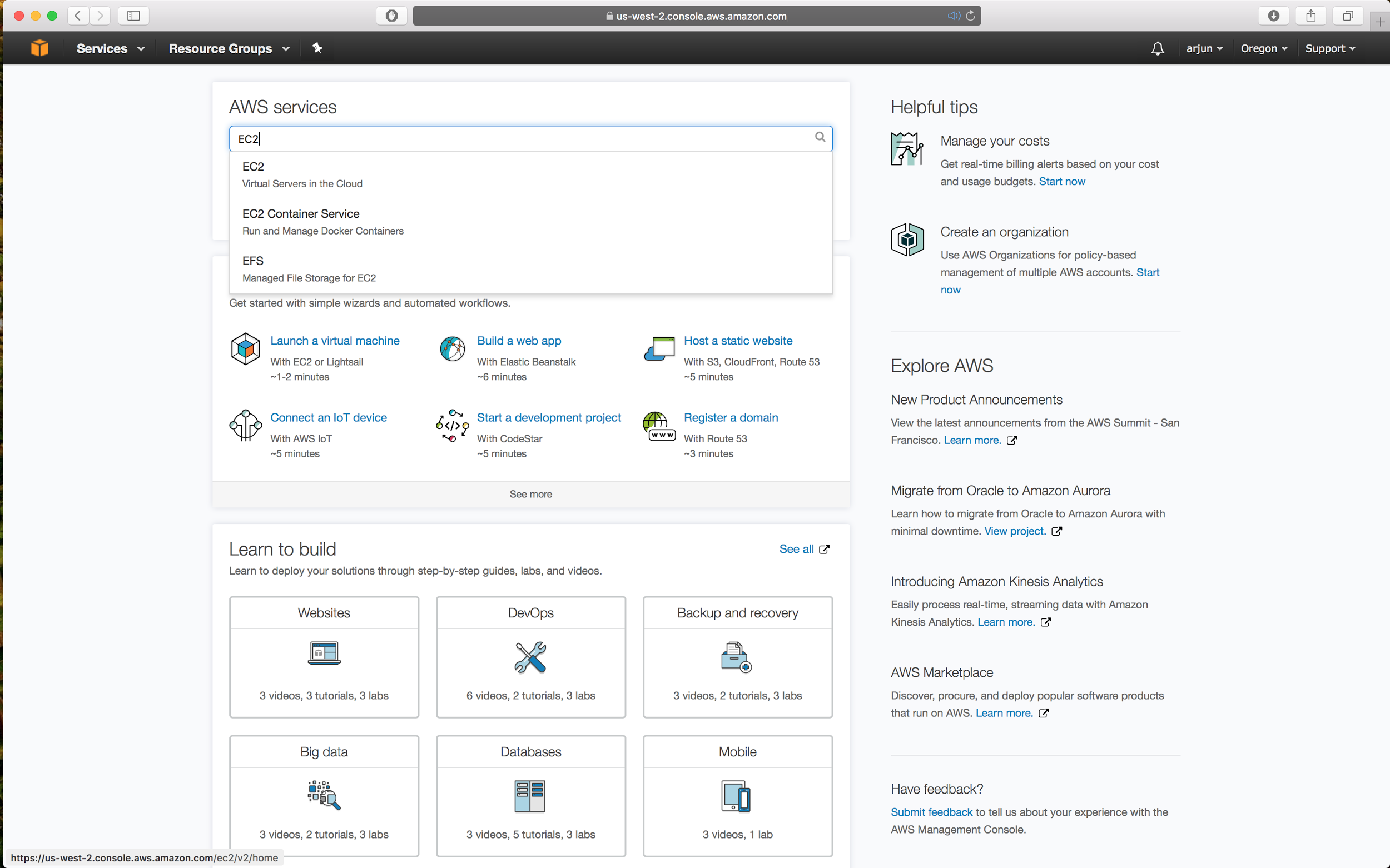Open the Backup and recovery card title

(737, 612)
